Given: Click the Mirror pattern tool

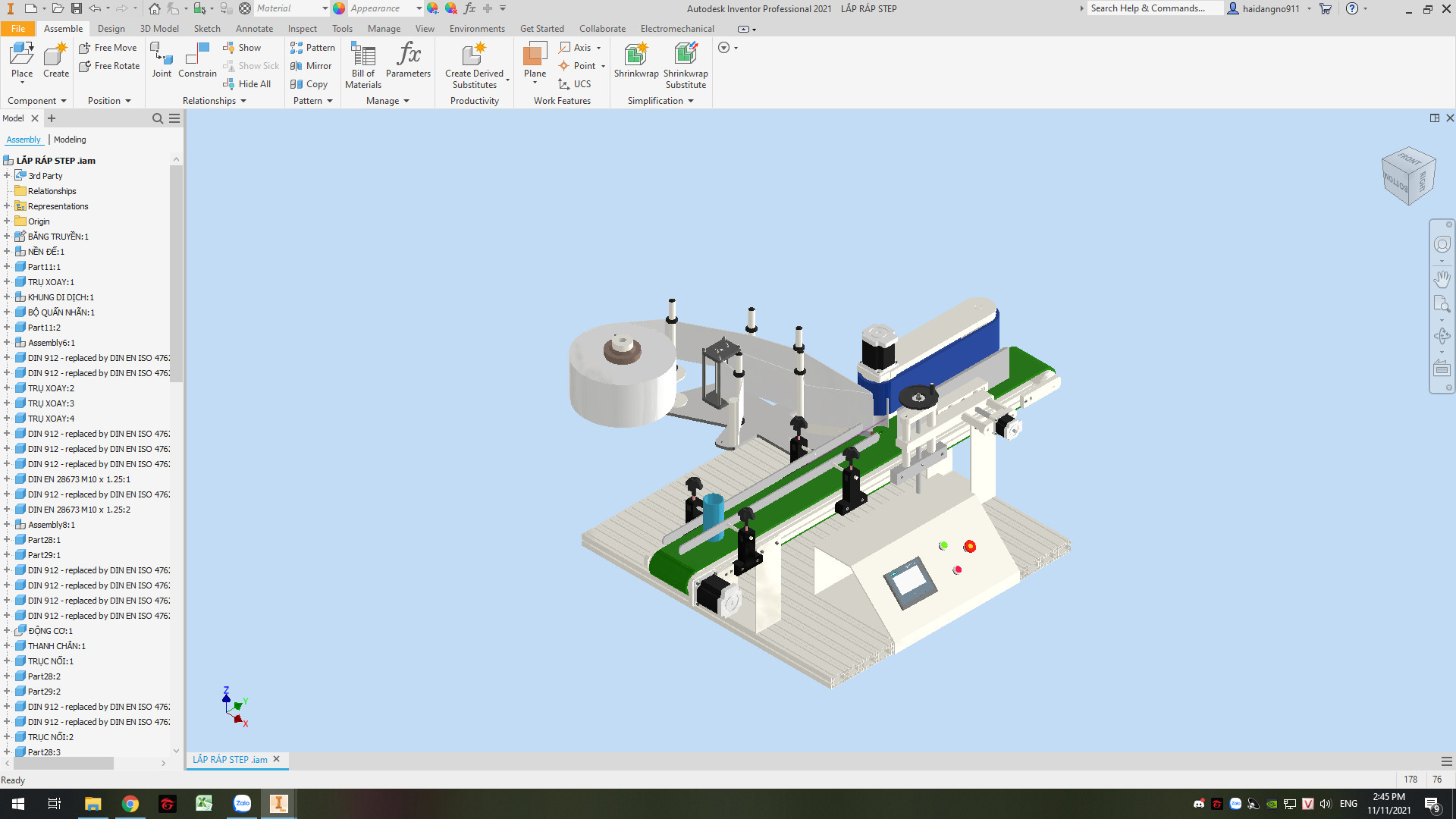Looking at the screenshot, I should (312, 66).
